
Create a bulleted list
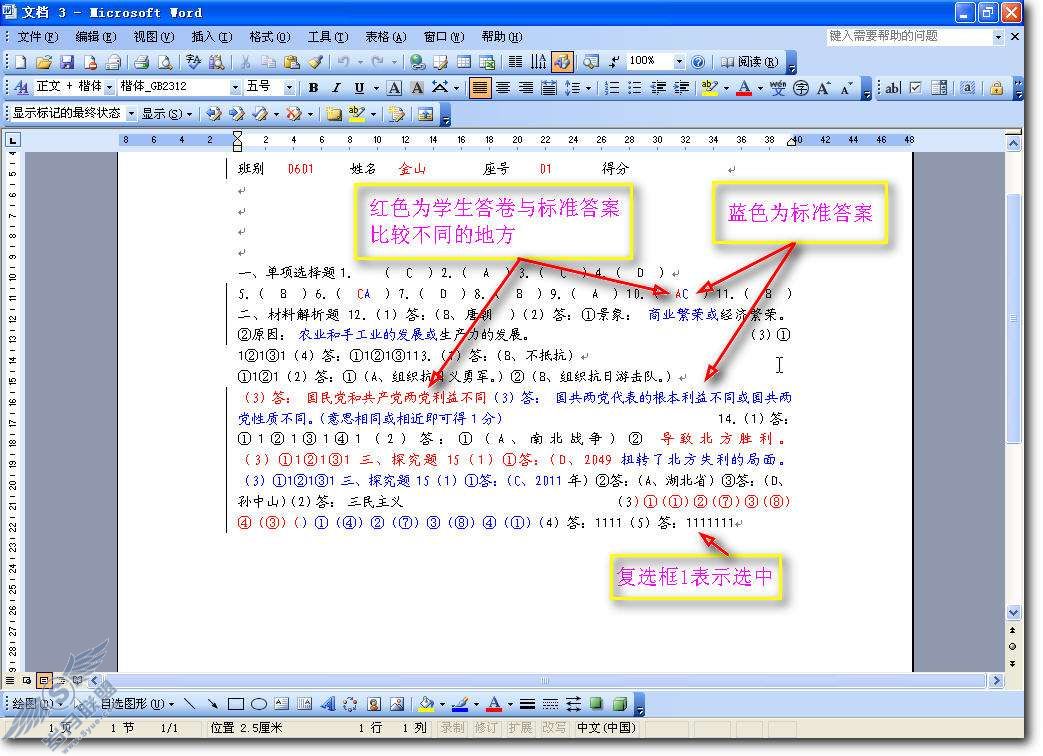635,87
